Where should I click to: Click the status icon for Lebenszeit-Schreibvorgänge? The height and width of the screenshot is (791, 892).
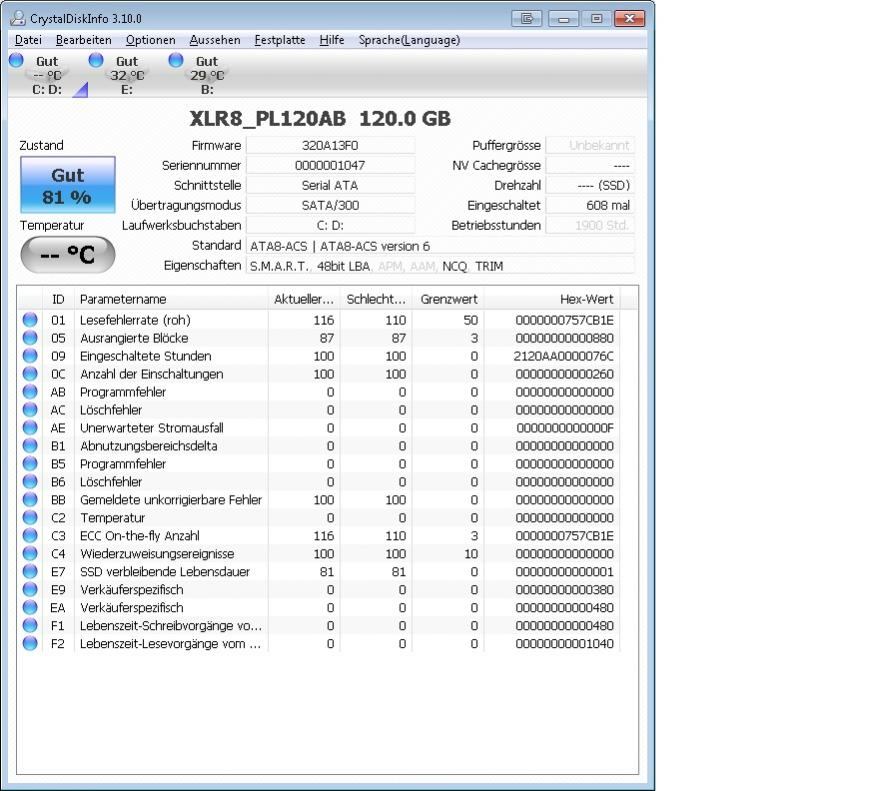point(30,625)
